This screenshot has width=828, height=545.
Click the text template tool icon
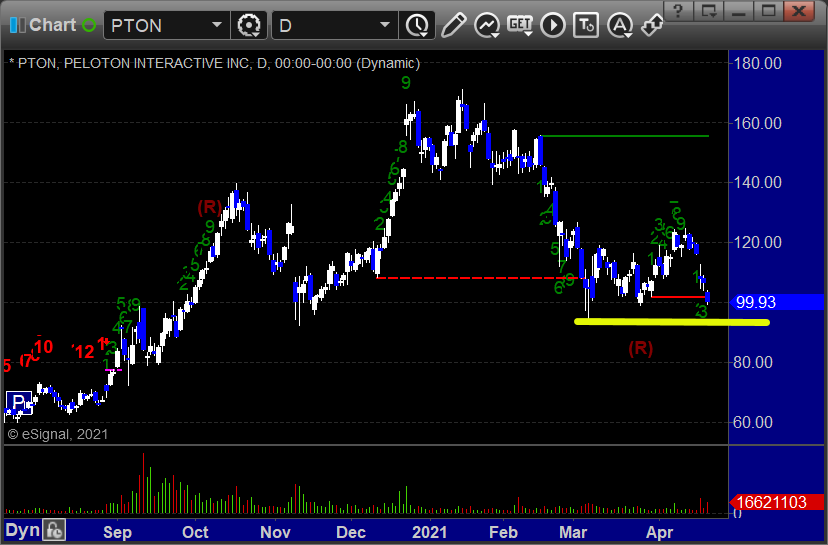click(x=586, y=25)
